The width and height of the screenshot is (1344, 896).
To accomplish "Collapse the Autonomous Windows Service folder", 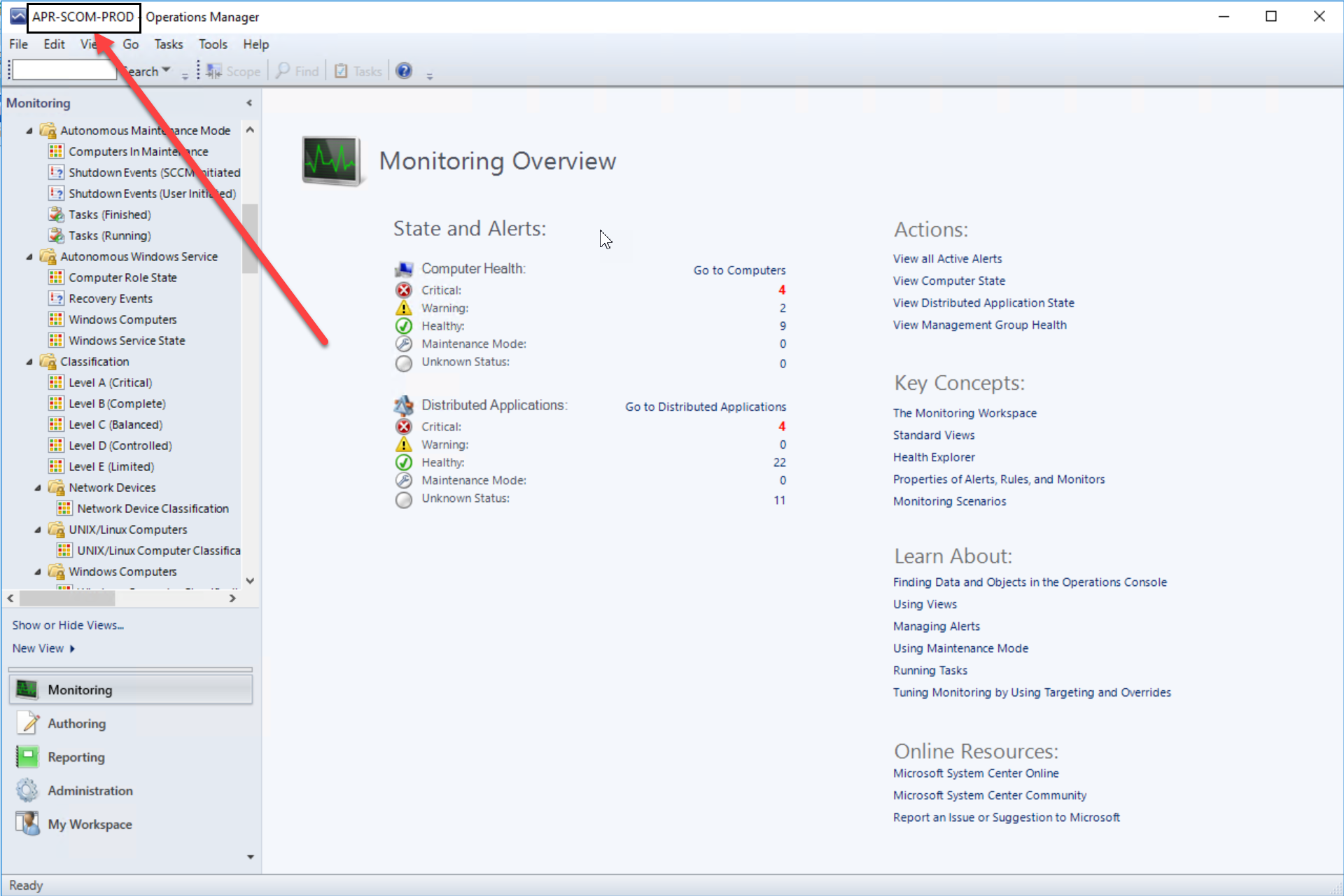I will tap(29, 257).
